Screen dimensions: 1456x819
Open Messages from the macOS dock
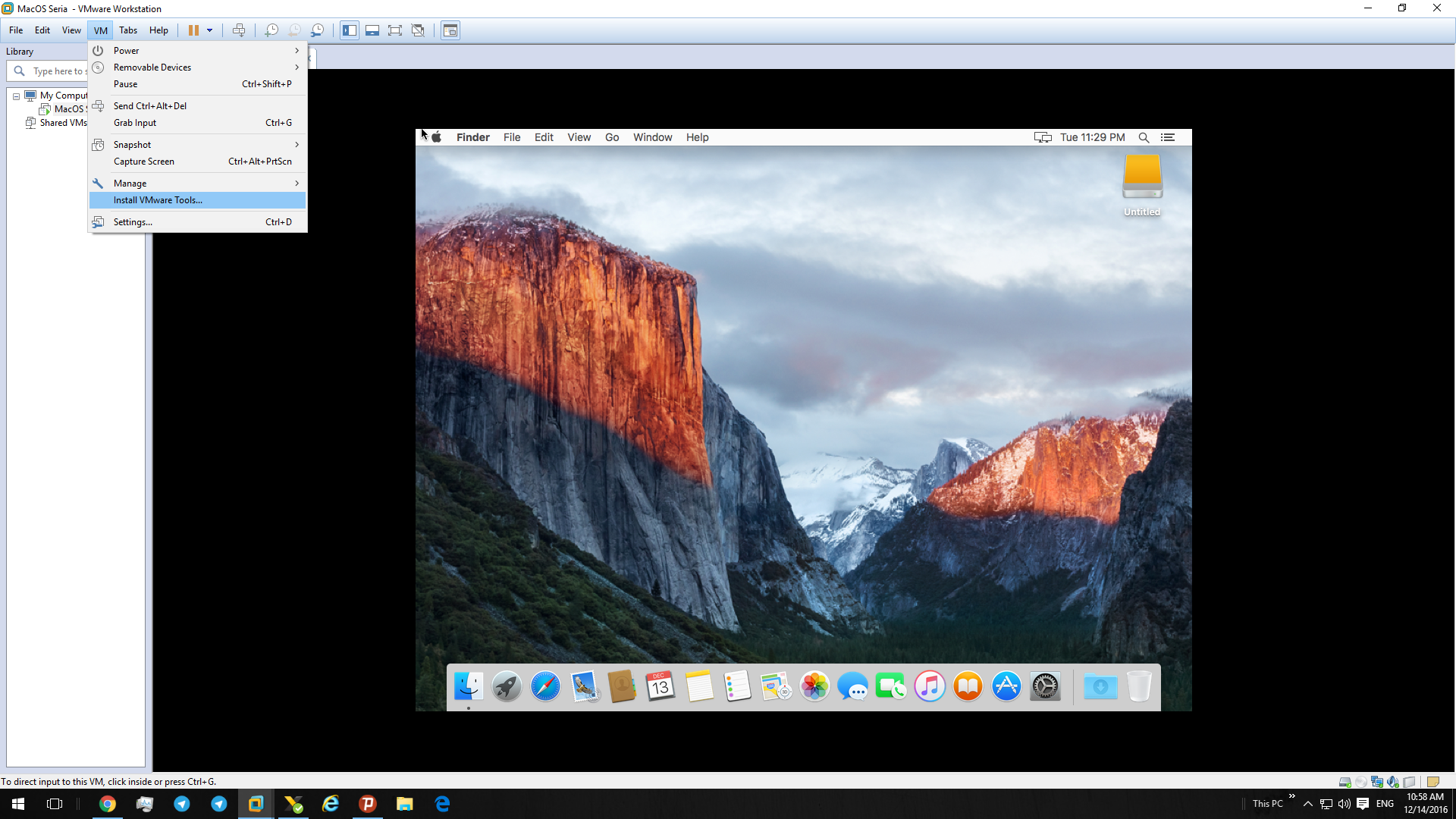(853, 687)
